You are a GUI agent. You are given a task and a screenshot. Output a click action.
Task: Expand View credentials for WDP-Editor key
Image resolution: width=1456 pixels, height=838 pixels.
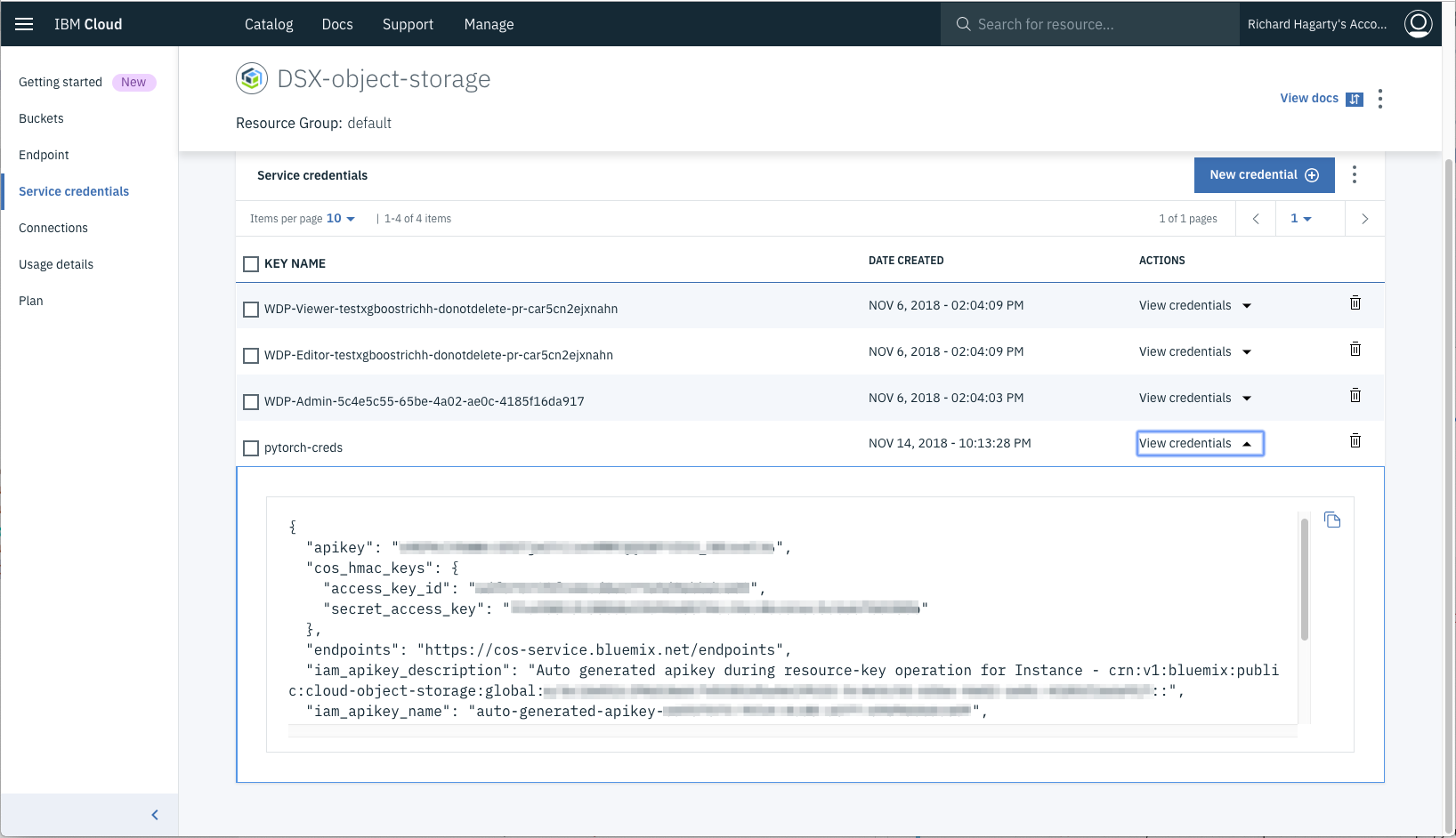1195,351
